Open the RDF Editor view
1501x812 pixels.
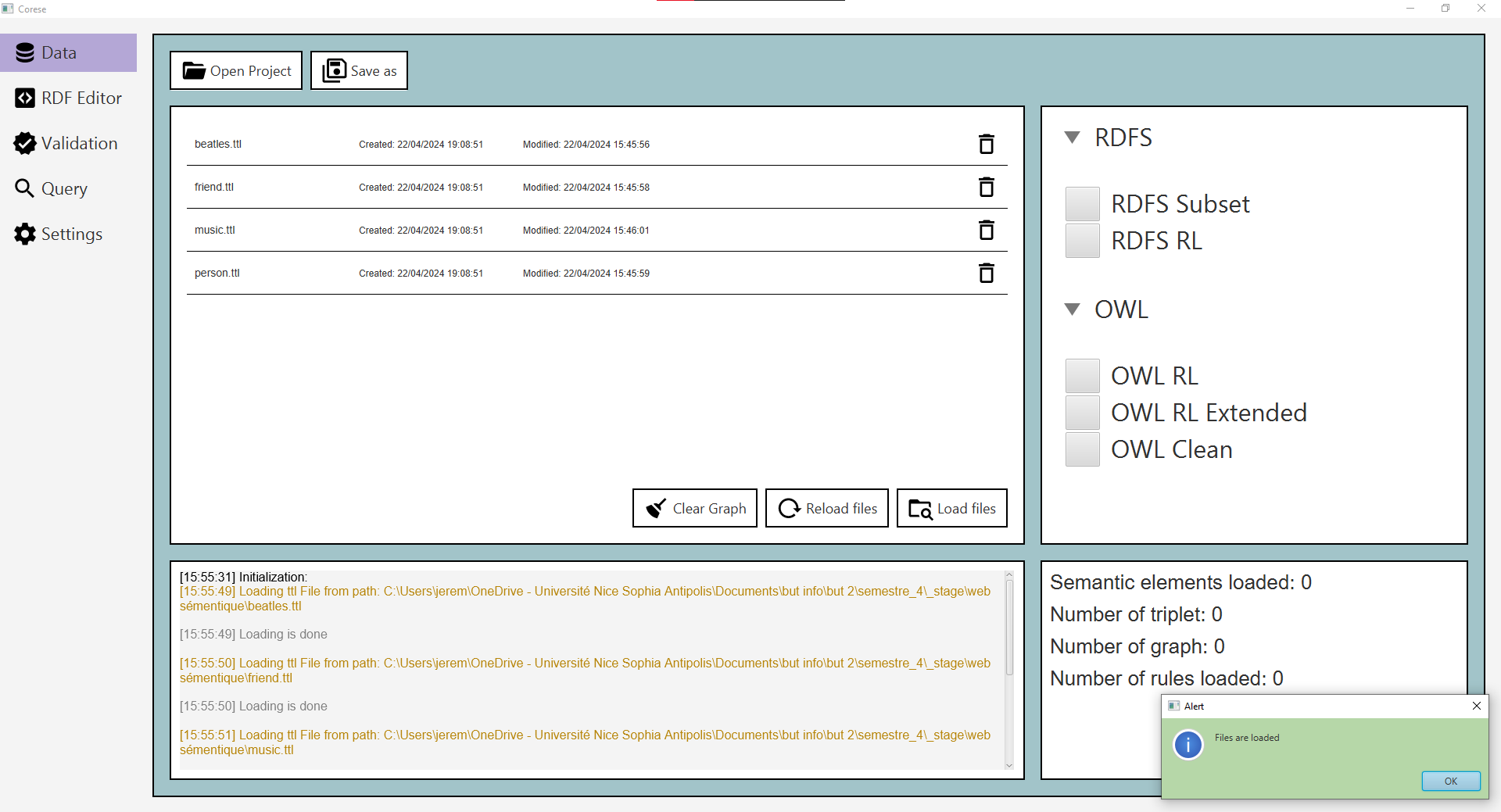coord(69,98)
